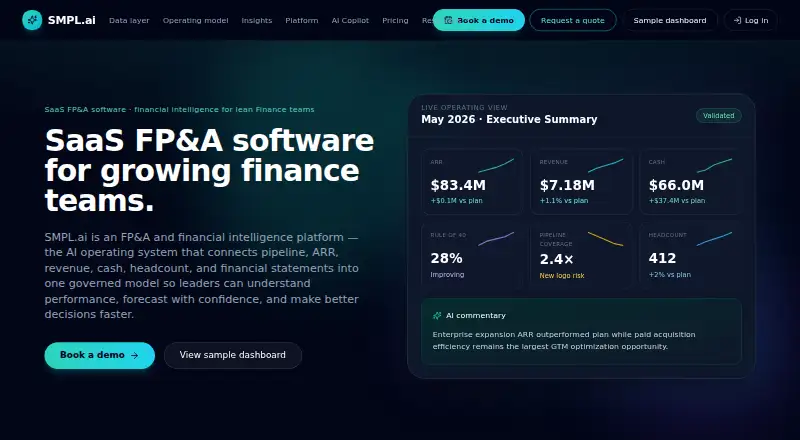Open the Data layer menu
Screen dimensions: 800x440
coord(129,20)
